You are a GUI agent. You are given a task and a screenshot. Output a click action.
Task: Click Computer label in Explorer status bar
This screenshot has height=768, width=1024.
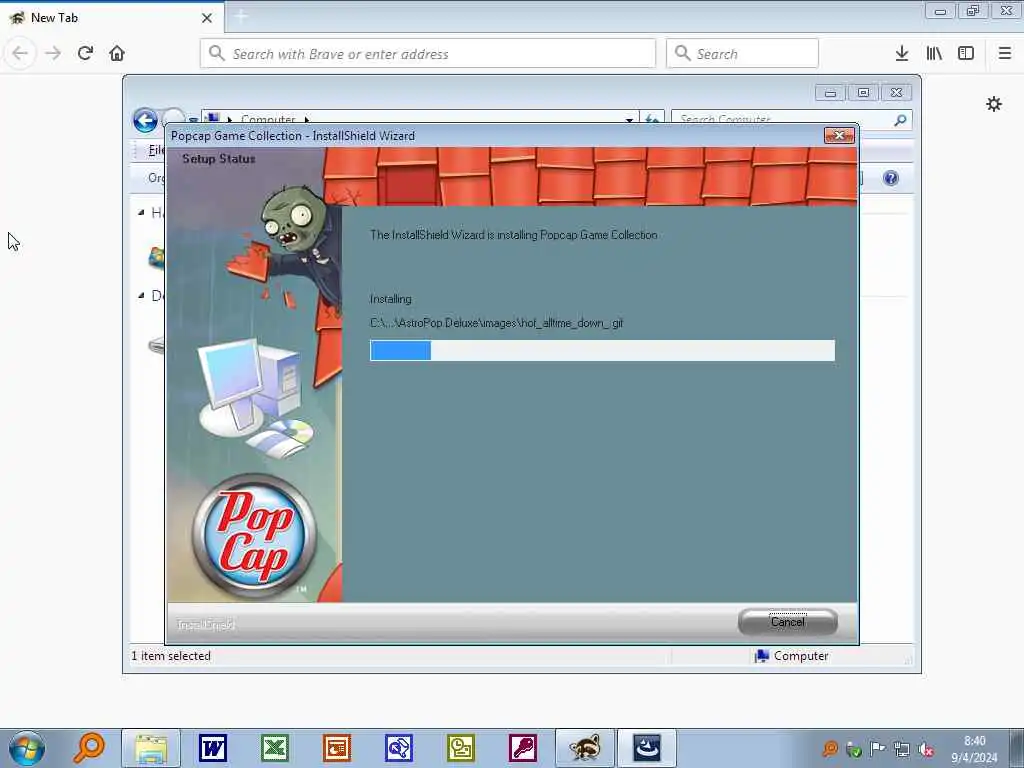[x=801, y=656]
